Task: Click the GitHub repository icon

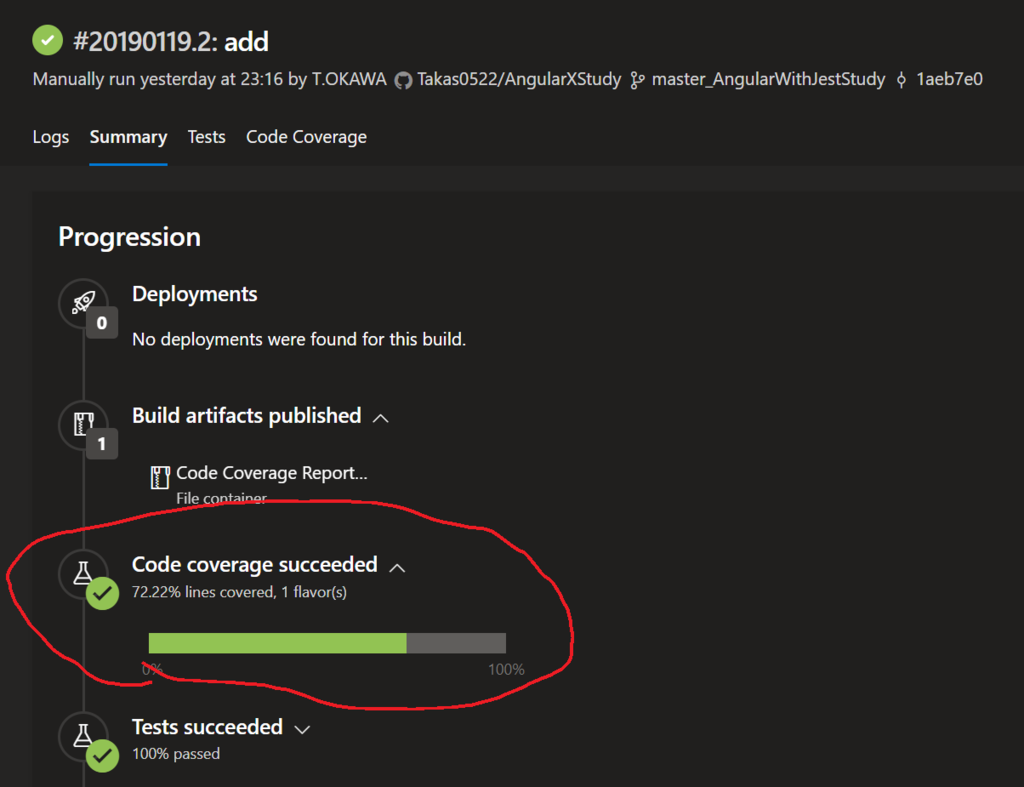Action: (x=404, y=80)
